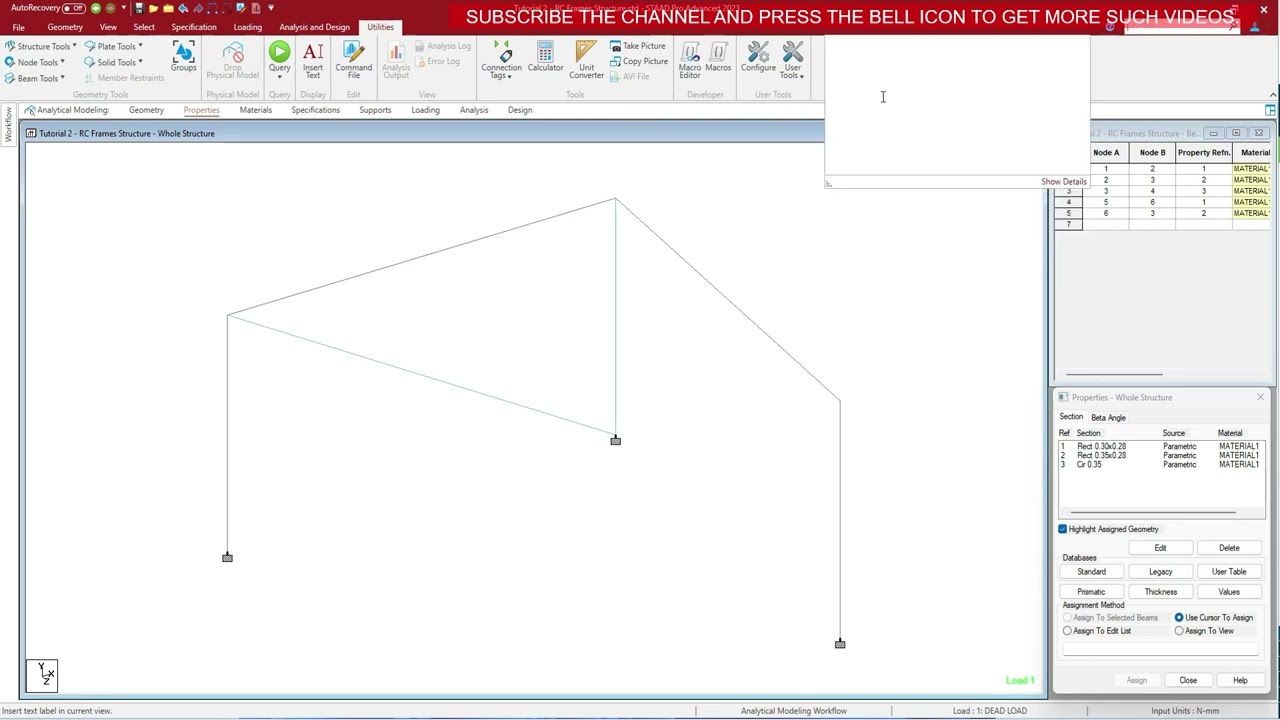
Task: Open the Macros list
Action: click(718, 57)
